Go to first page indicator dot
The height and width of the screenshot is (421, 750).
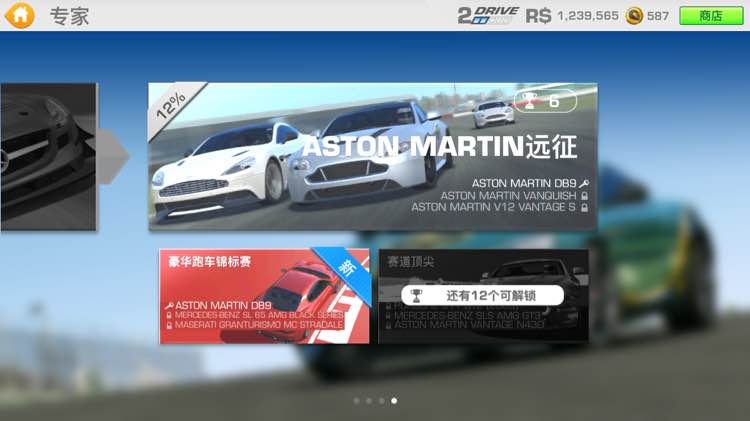point(356,400)
